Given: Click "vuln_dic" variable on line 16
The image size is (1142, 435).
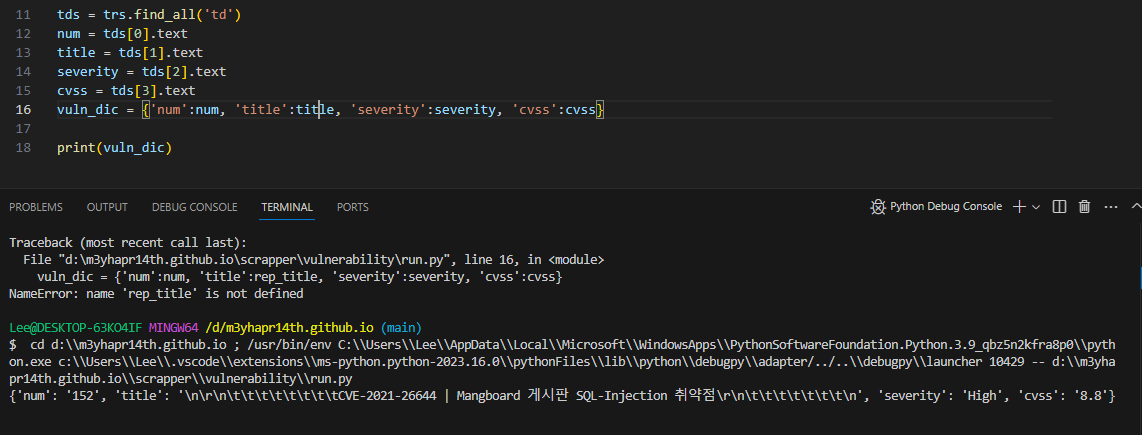Looking at the screenshot, I should tap(87, 110).
